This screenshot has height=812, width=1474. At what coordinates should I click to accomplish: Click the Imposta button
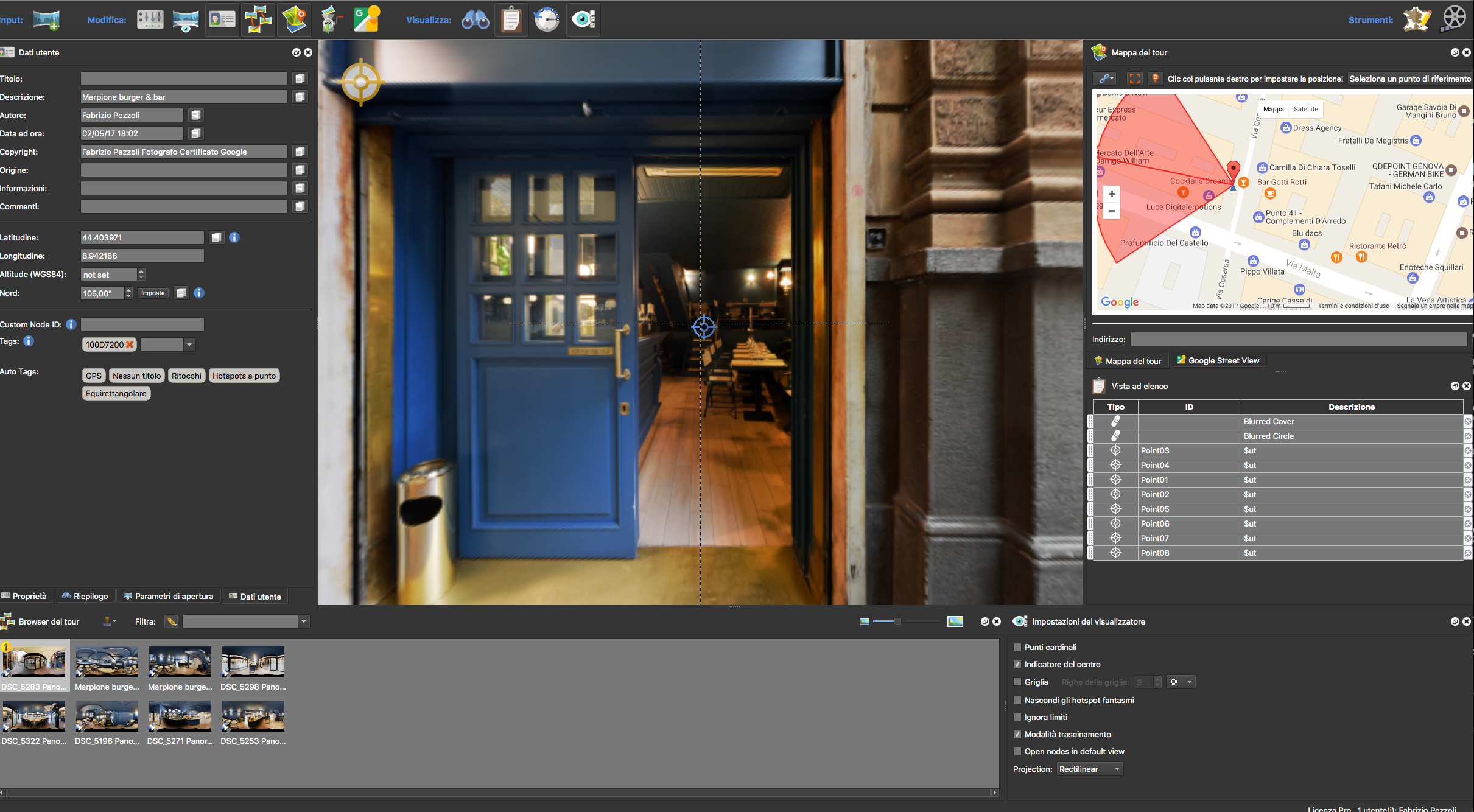coord(153,293)
